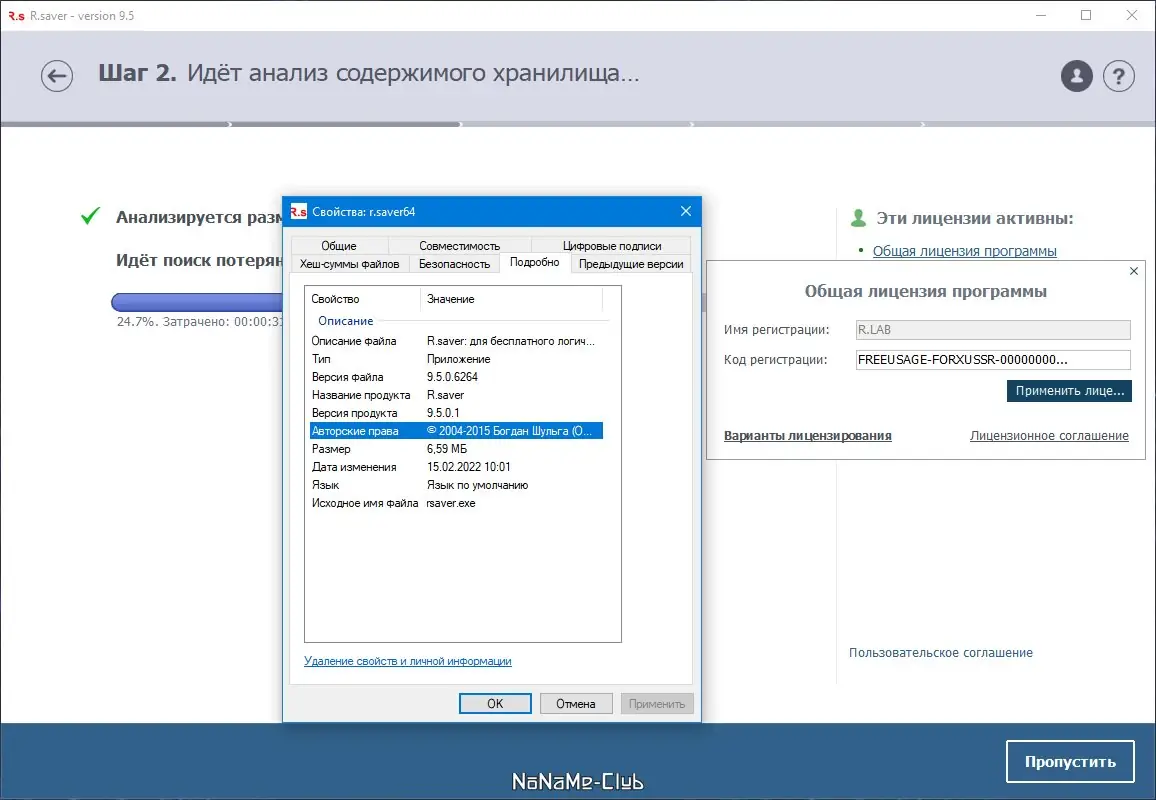Open the Хеш-суммы файлов tab
The width and height of the screenshot is (1156, 800).
point(349,264)
